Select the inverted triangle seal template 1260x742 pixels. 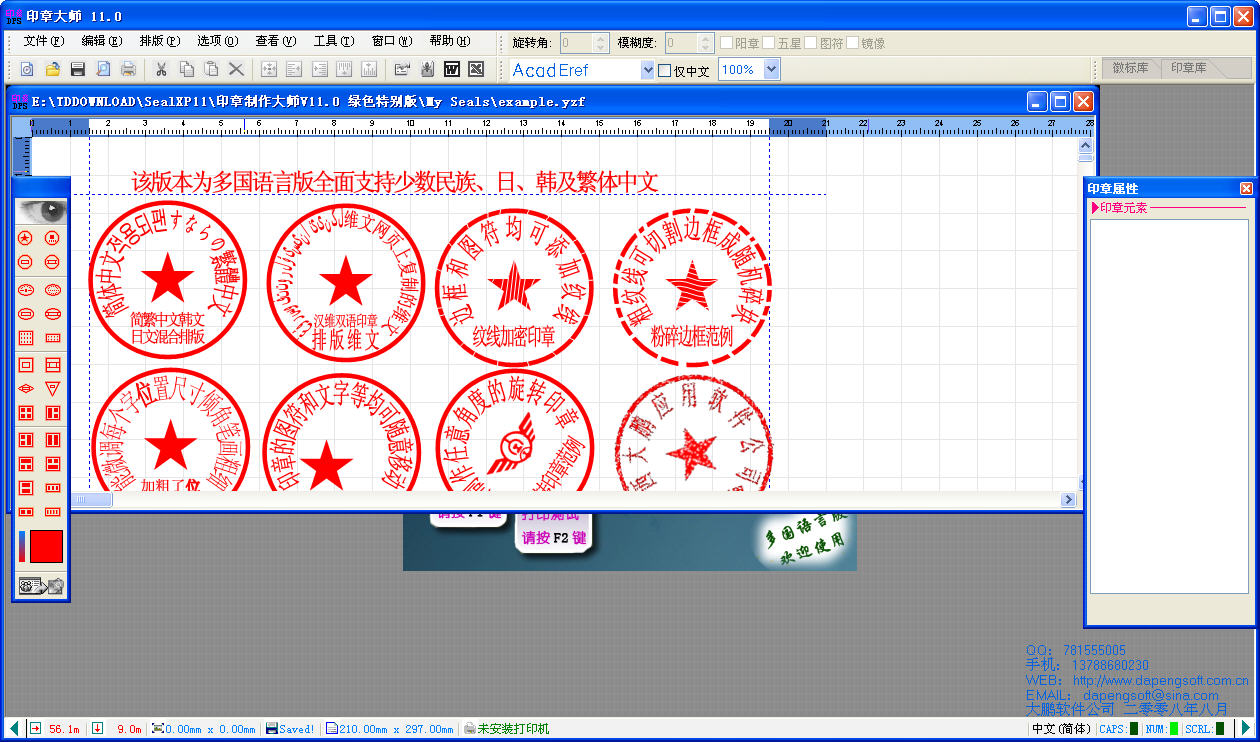pyautogui.click(x=53, y=388)
